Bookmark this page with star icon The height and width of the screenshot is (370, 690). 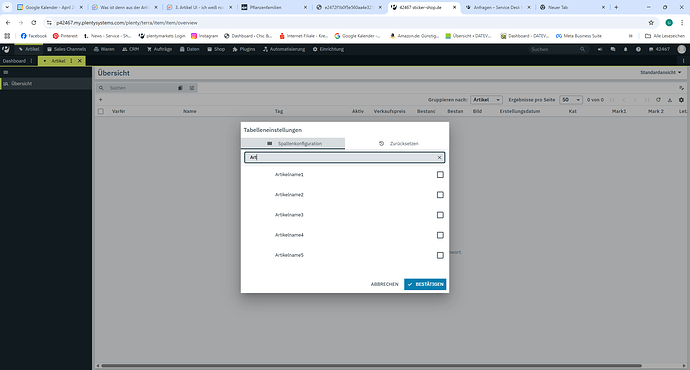click(x=651, y=22)
